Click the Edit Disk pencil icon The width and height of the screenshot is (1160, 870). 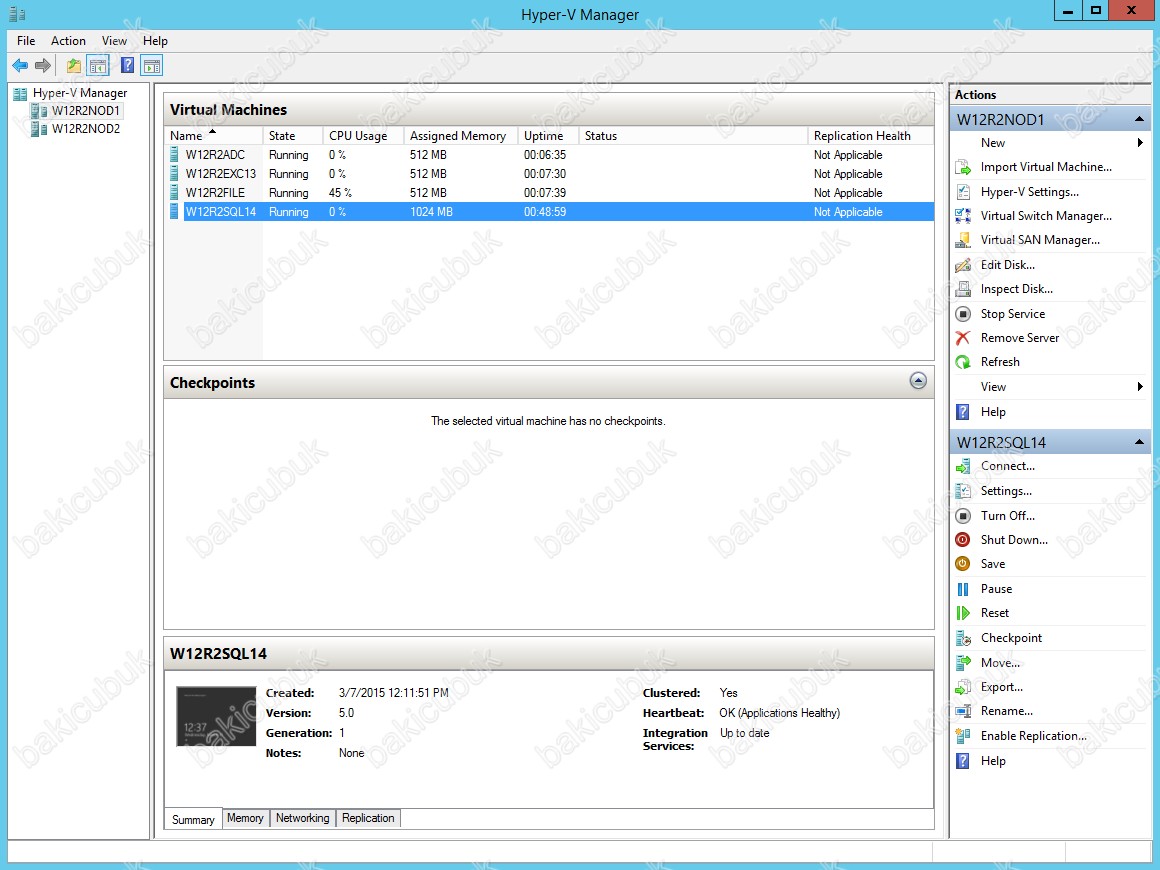pos(962,265)
